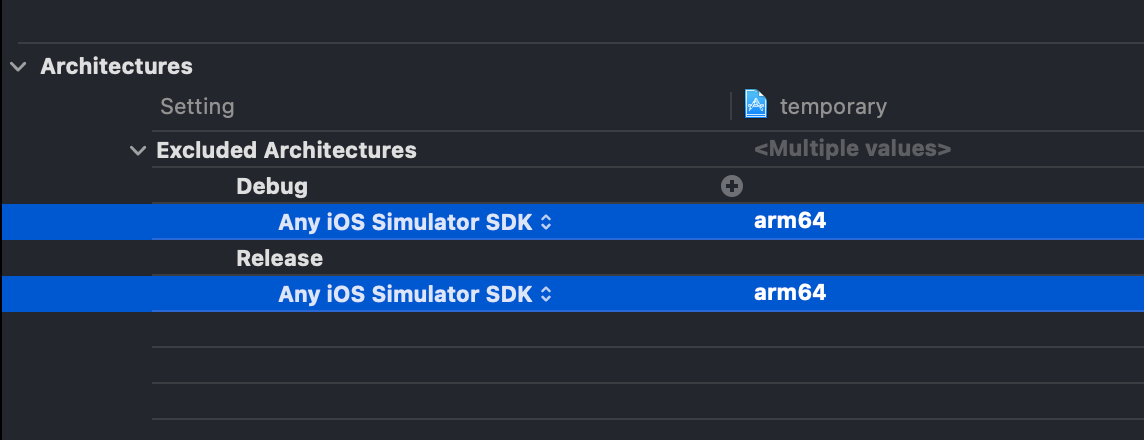Click the plus icon on Debug row
This screenshot has width=1144, height=440.
tap(732, 185)
